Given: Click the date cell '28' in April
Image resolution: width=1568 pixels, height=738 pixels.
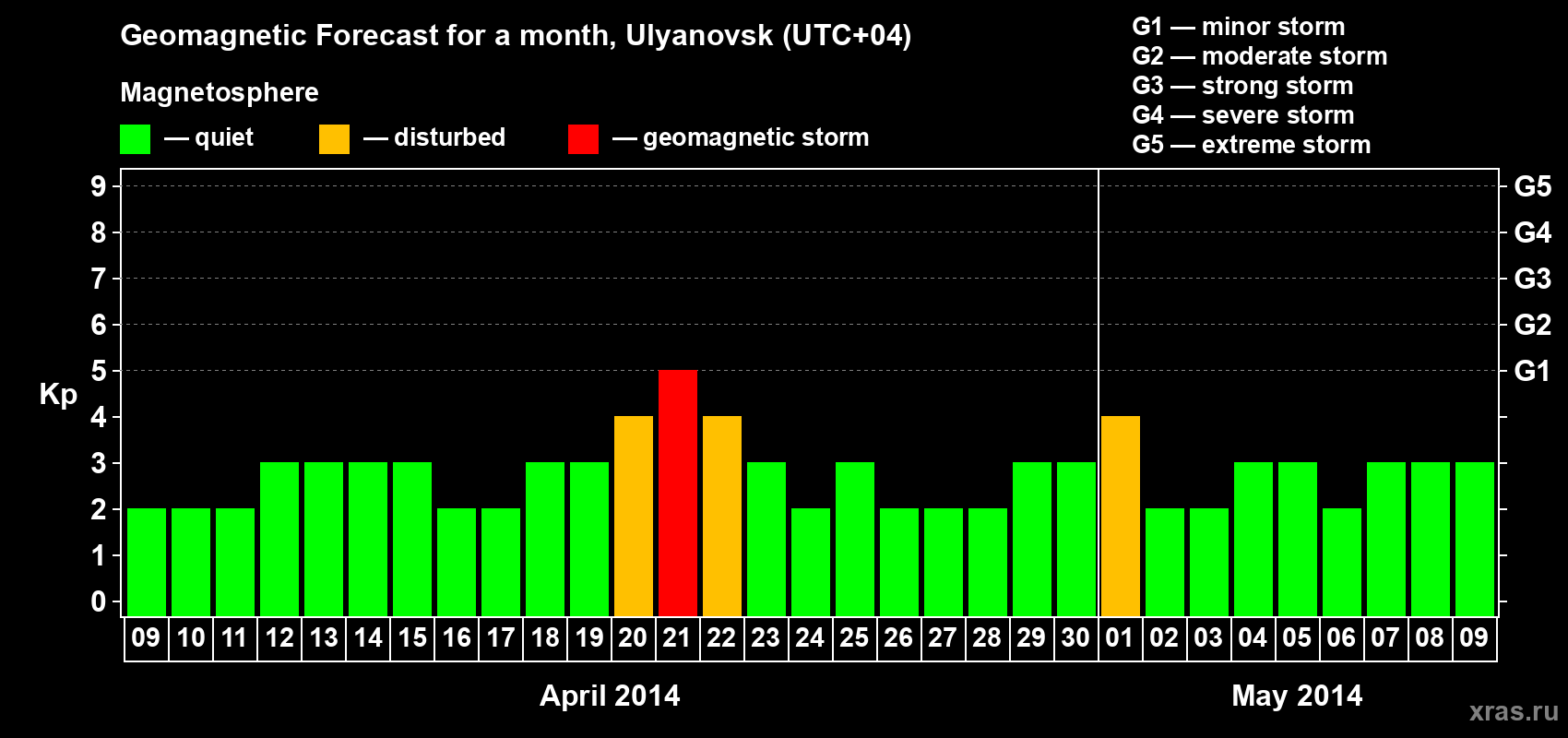Looking at the screenshot, I should [988, 638].
